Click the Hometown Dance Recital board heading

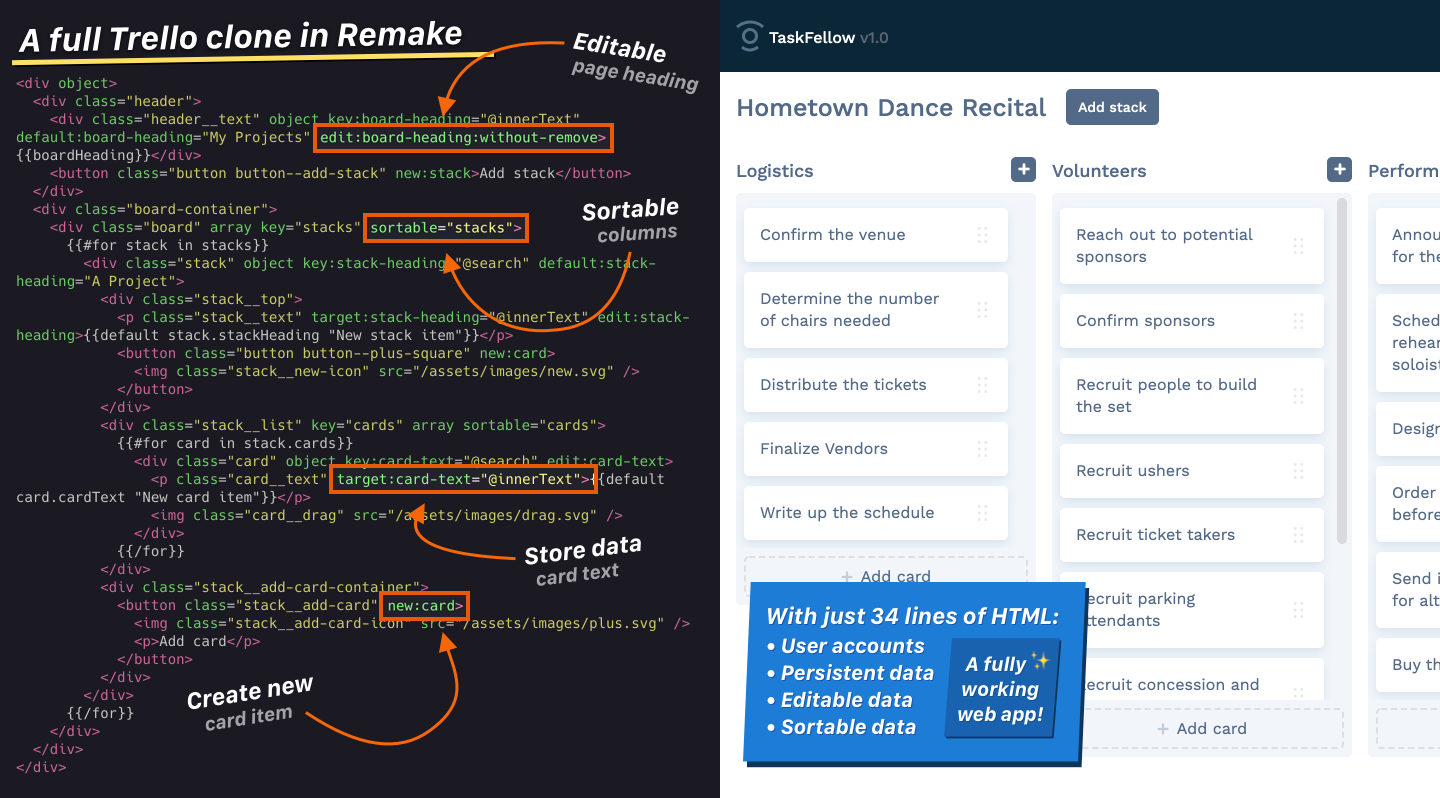pyautogui.click(x=891, y=107)
